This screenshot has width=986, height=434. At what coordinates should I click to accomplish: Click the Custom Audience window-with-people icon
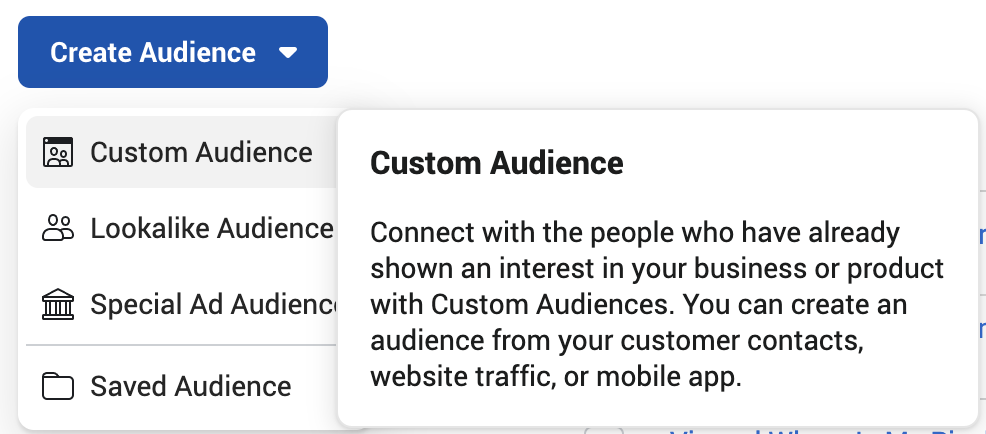[x=58, y=152]
